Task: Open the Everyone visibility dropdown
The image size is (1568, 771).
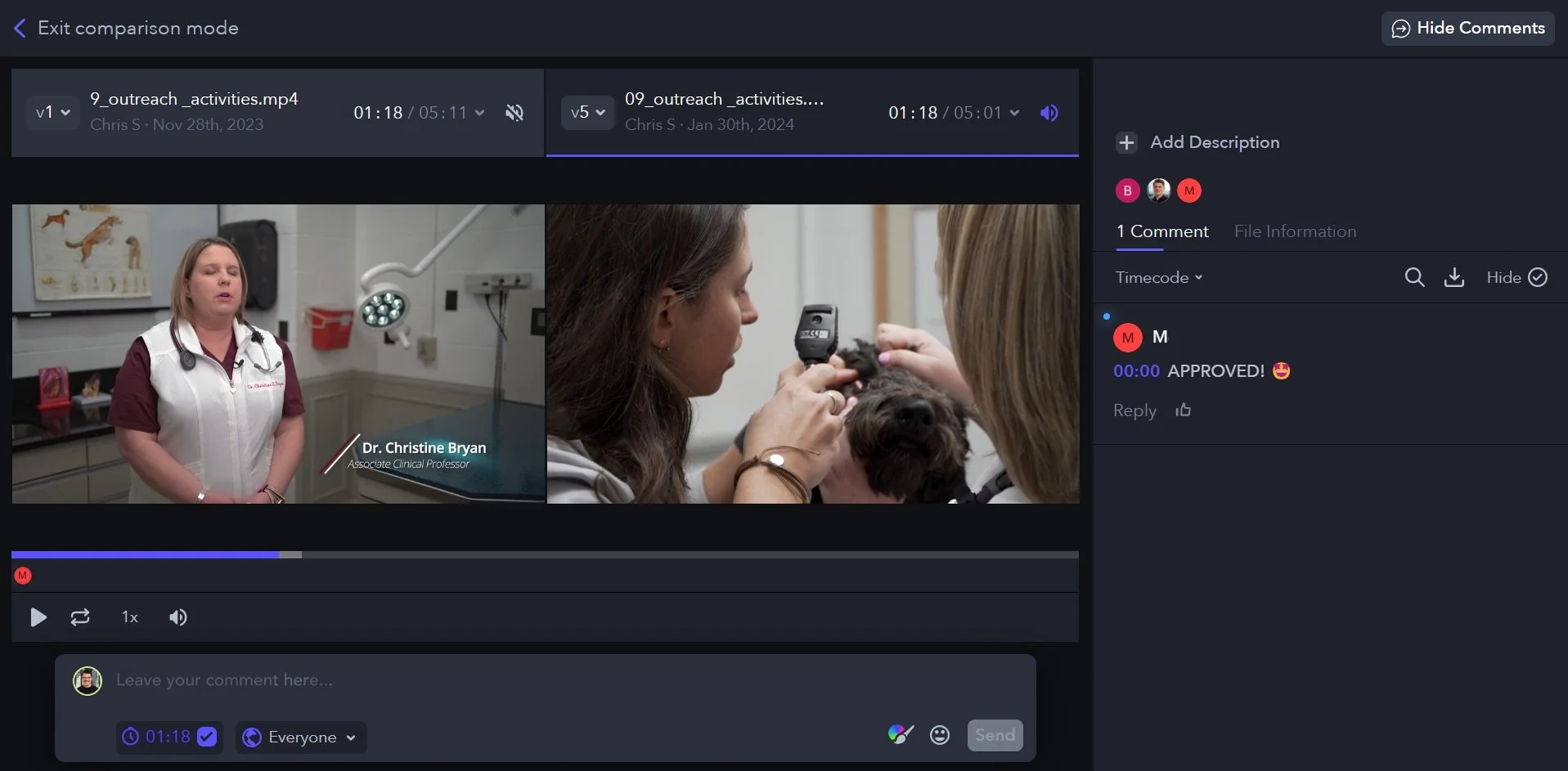Action: click(x=301, y=737)
